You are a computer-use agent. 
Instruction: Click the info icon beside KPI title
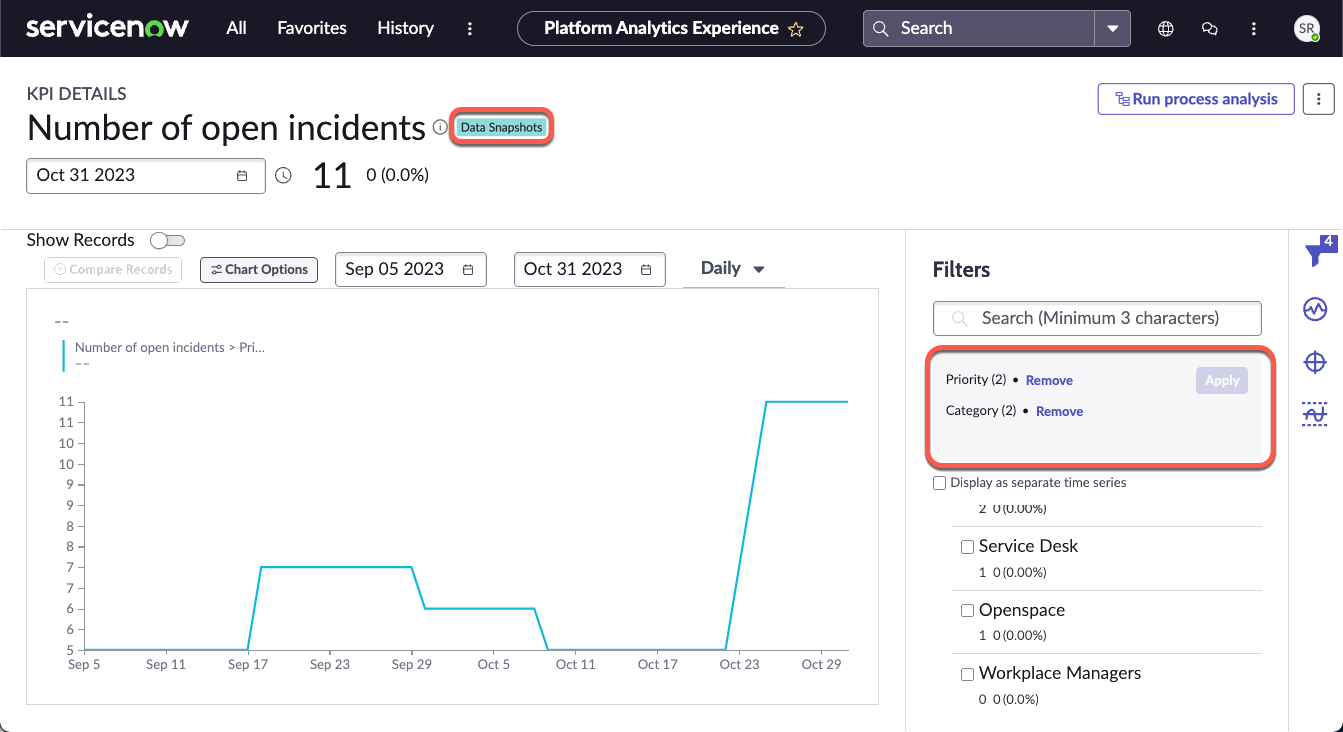point(440,127)
